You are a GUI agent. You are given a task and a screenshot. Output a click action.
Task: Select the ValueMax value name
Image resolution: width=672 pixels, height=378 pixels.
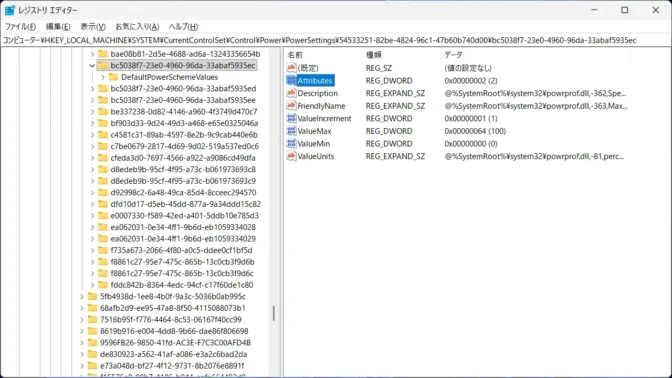[315, 131]
